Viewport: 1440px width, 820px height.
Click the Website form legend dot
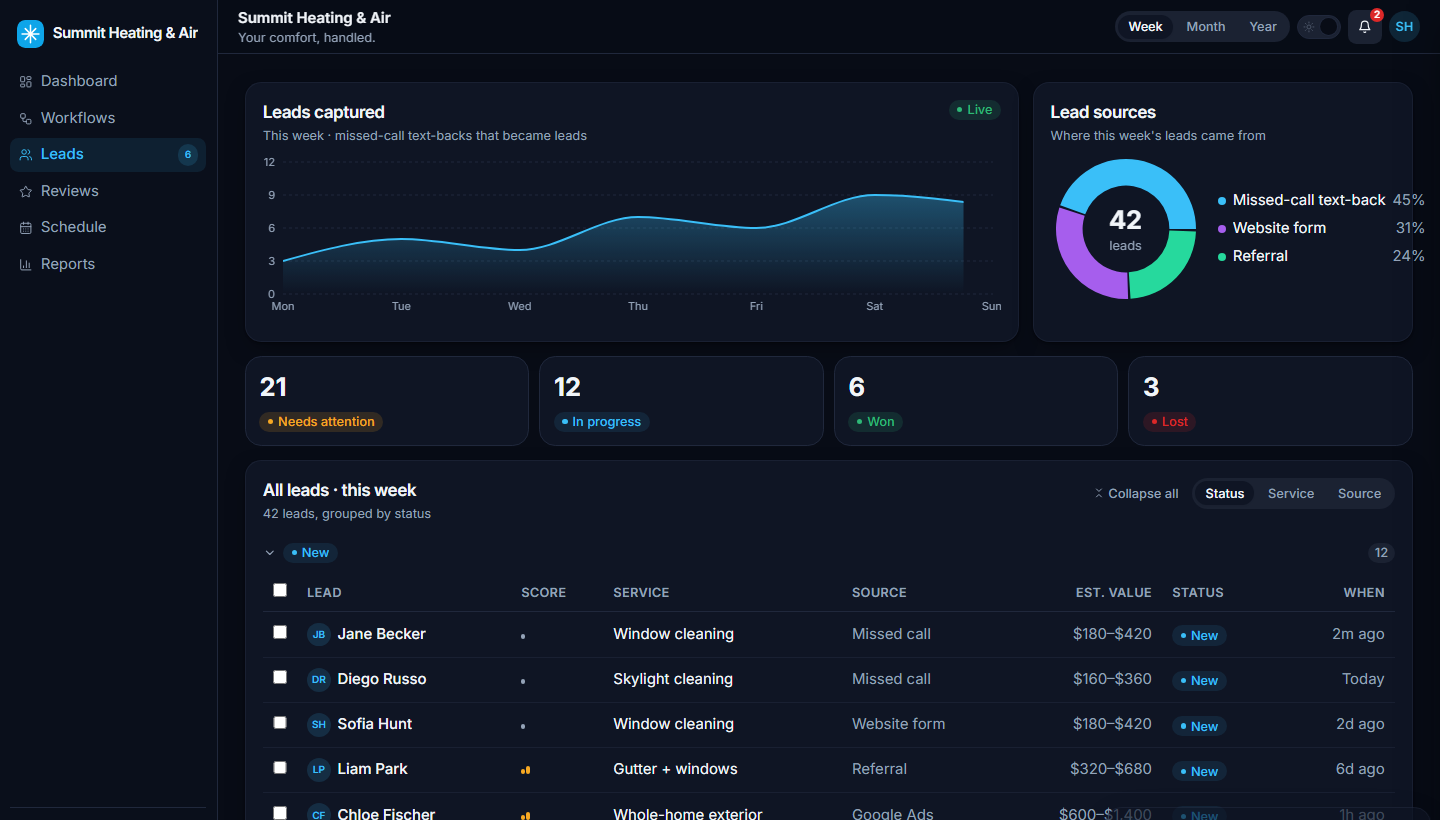(1222, 229)
